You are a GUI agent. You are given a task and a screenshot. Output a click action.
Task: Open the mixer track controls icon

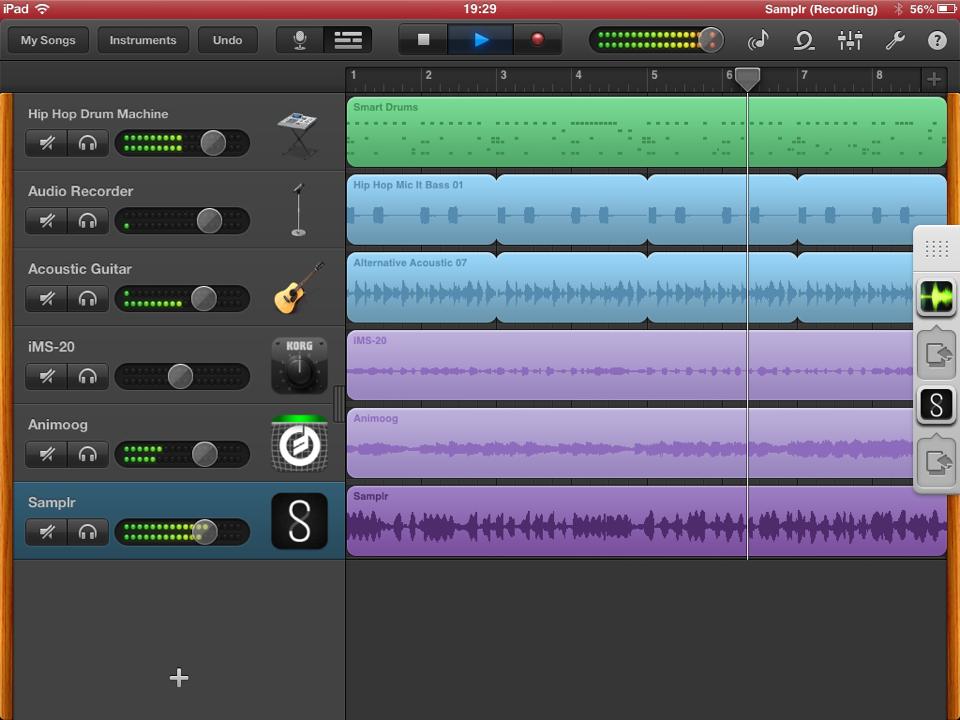click(850, 40)
